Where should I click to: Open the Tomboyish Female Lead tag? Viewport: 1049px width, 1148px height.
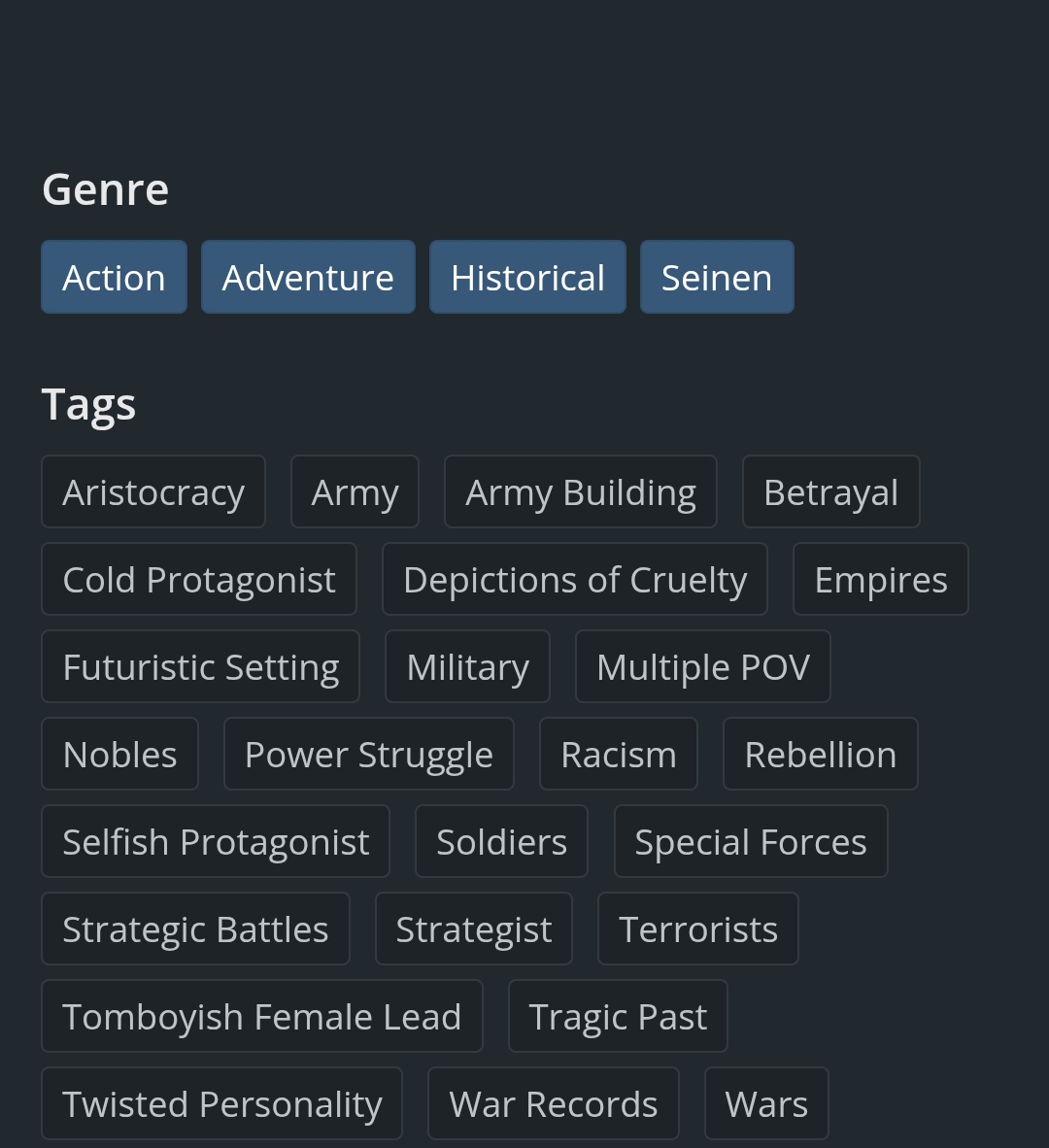coord(262,1017)
